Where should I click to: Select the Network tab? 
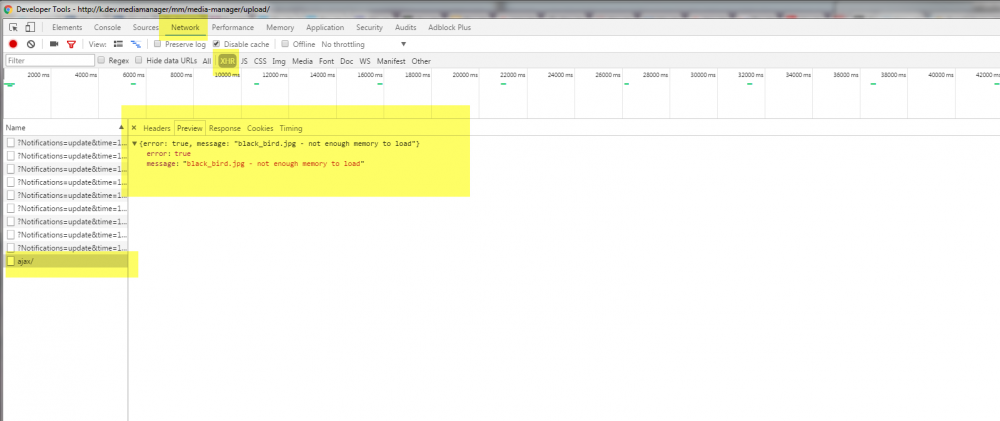[185, 27]
